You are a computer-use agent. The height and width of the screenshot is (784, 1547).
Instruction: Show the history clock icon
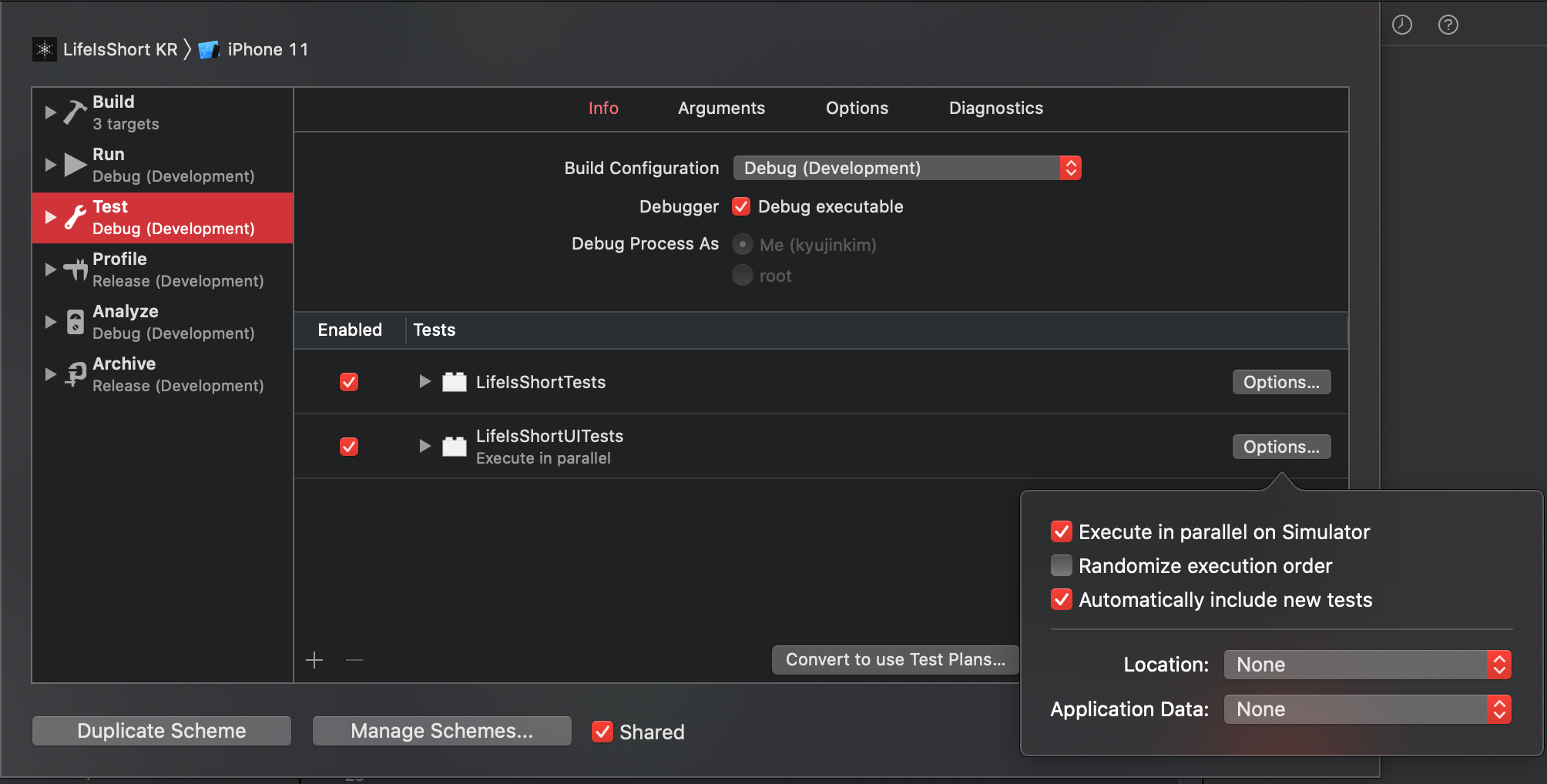point(1401,25)
